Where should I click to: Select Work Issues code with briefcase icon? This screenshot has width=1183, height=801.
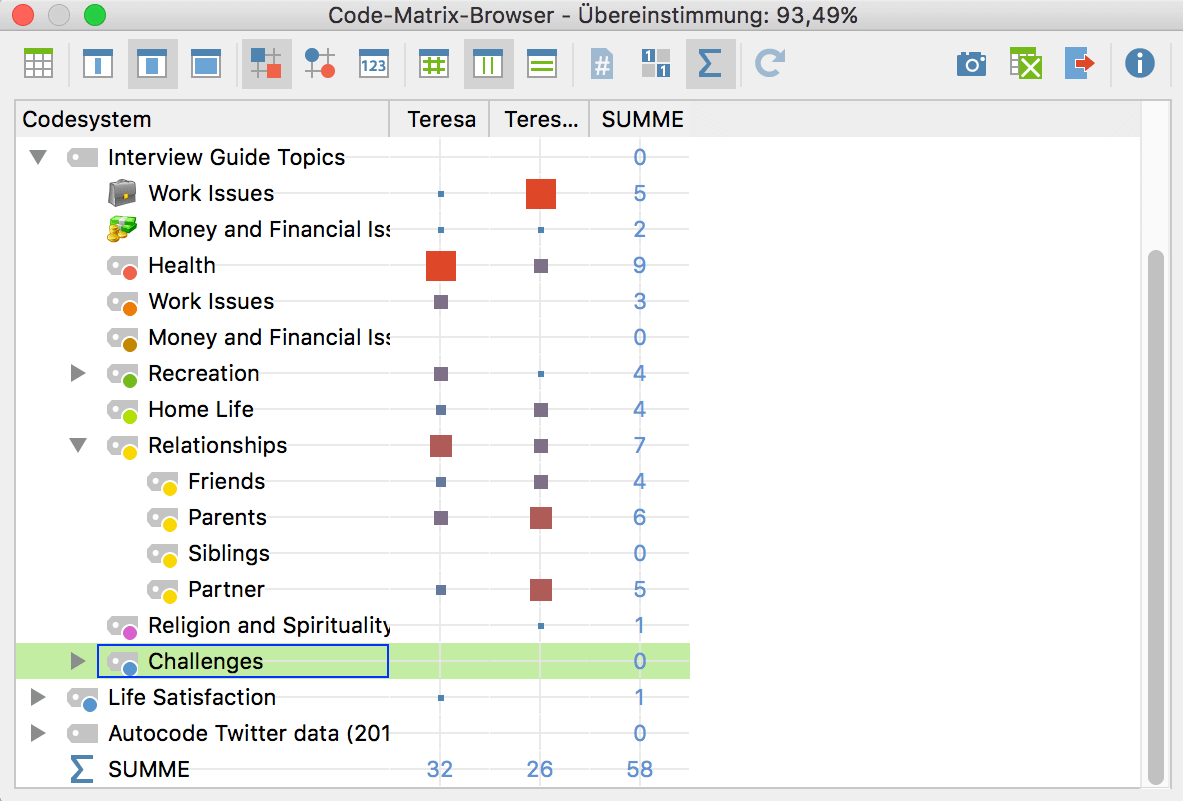point(211,193)
